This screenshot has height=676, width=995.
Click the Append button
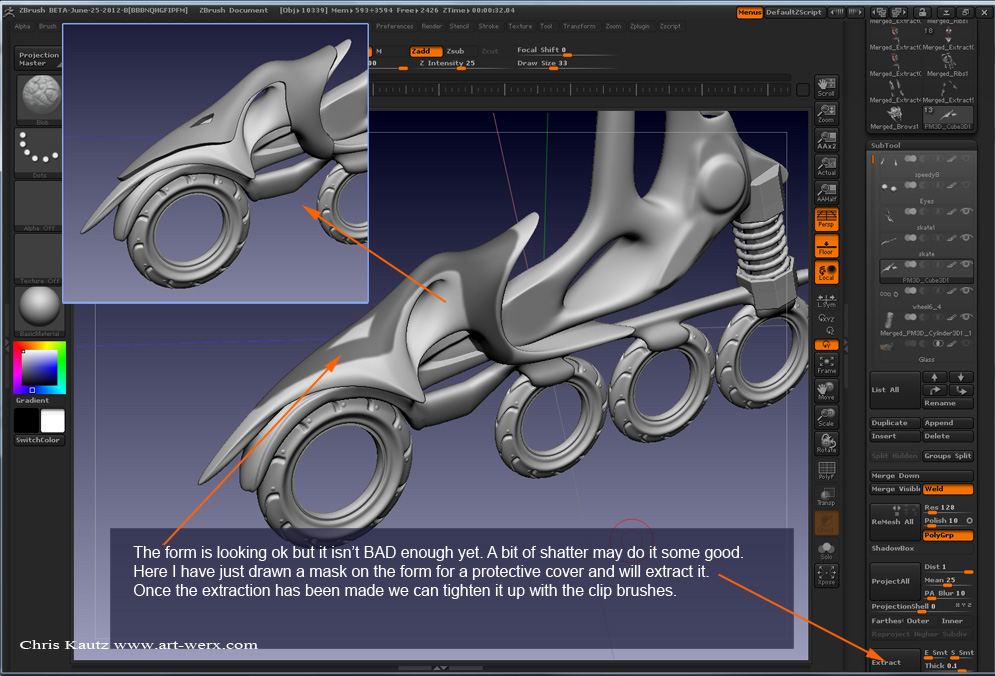[947, 423]
